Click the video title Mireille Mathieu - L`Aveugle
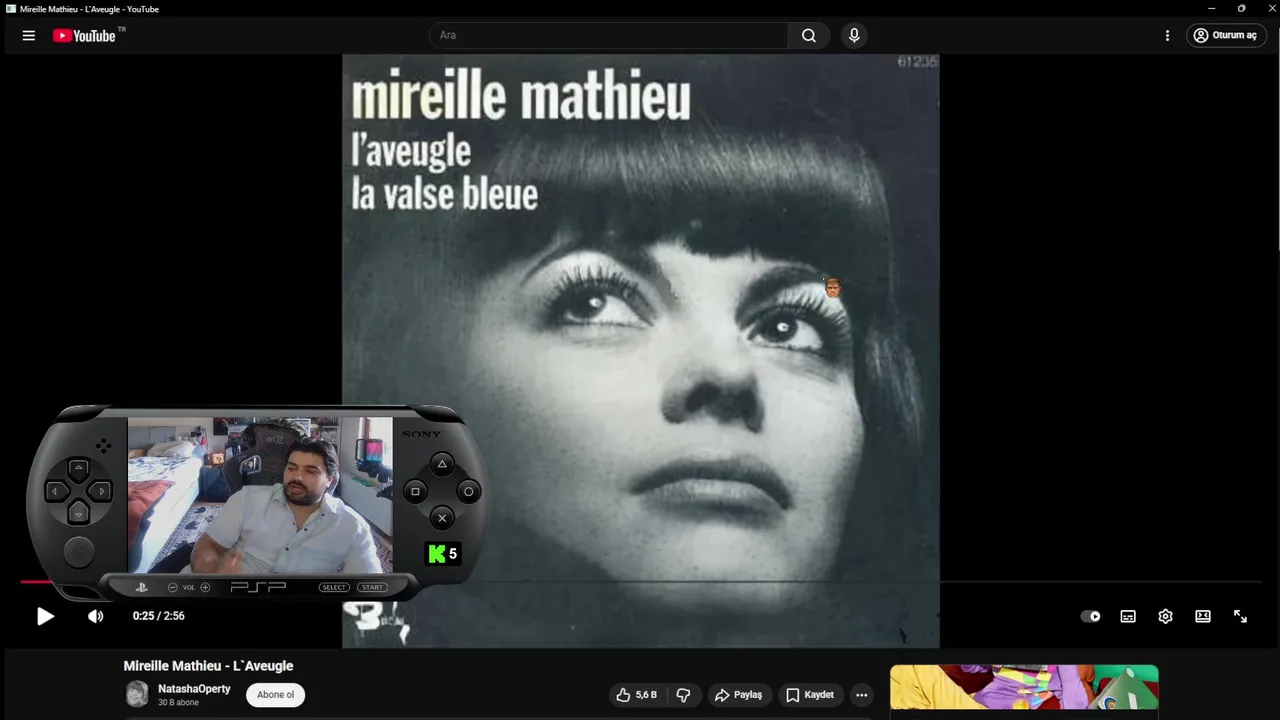The image size is (1280, 720). coord(208,666)
